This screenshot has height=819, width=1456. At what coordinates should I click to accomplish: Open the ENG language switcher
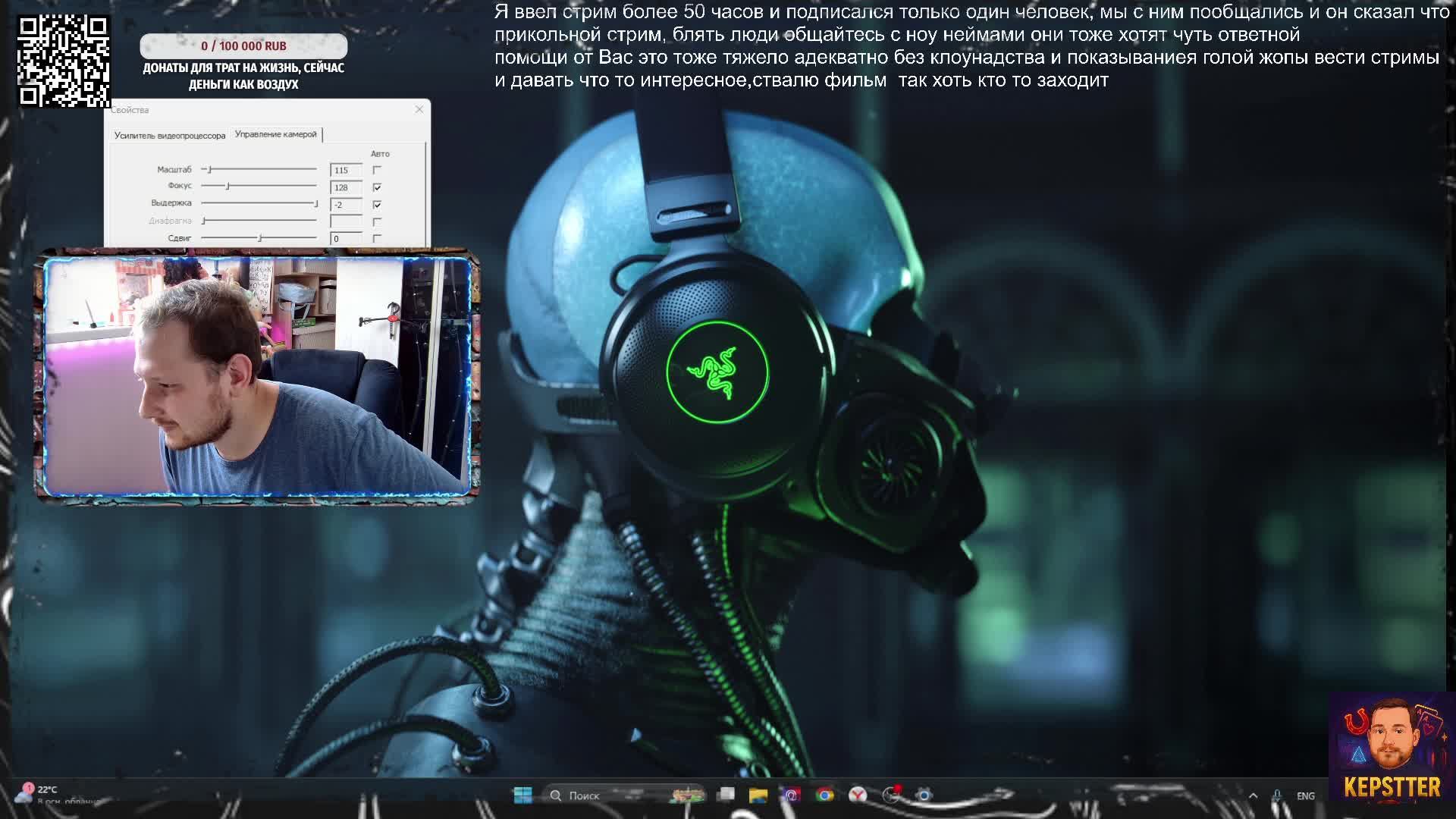pos(1305,795)
